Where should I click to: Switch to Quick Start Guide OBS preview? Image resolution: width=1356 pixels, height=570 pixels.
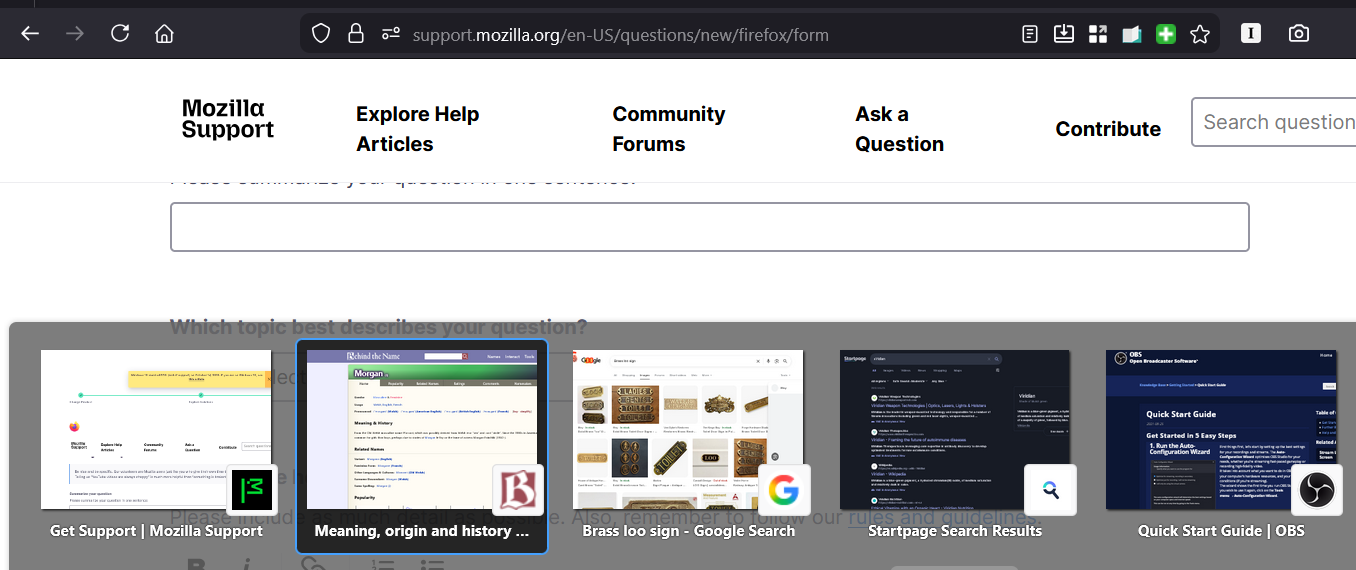1221,430
